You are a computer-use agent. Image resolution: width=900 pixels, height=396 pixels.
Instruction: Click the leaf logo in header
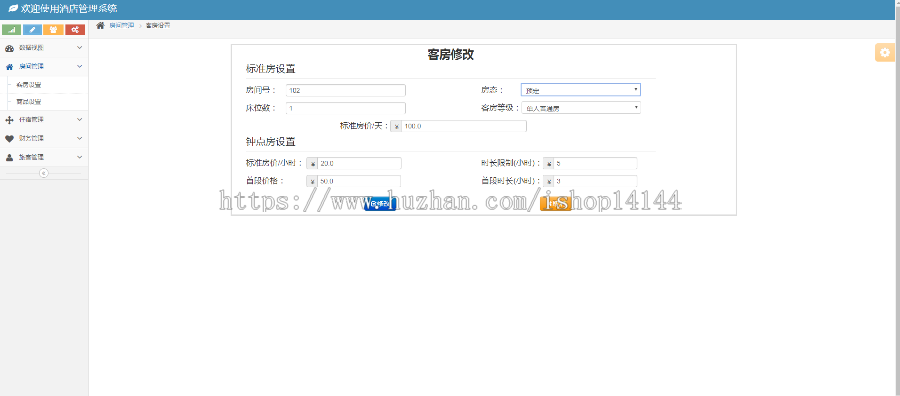(x=13, y=9)
